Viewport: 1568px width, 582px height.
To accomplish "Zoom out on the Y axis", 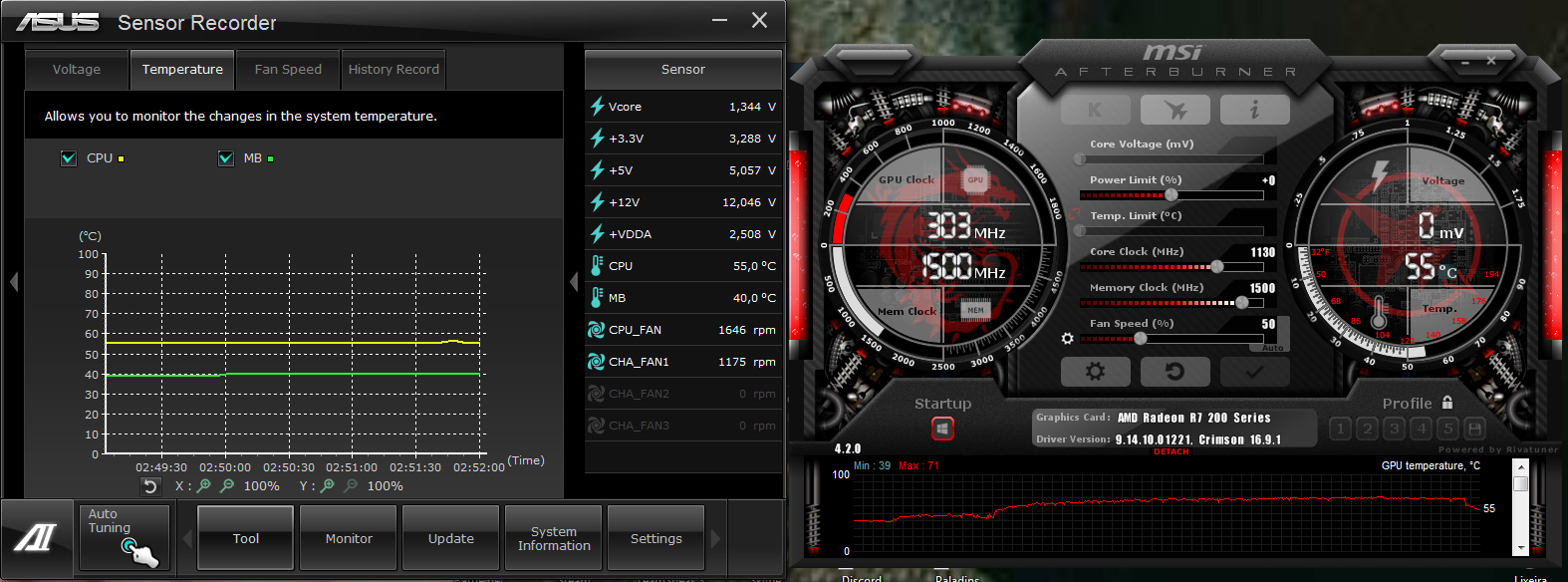I will [351, 486].
